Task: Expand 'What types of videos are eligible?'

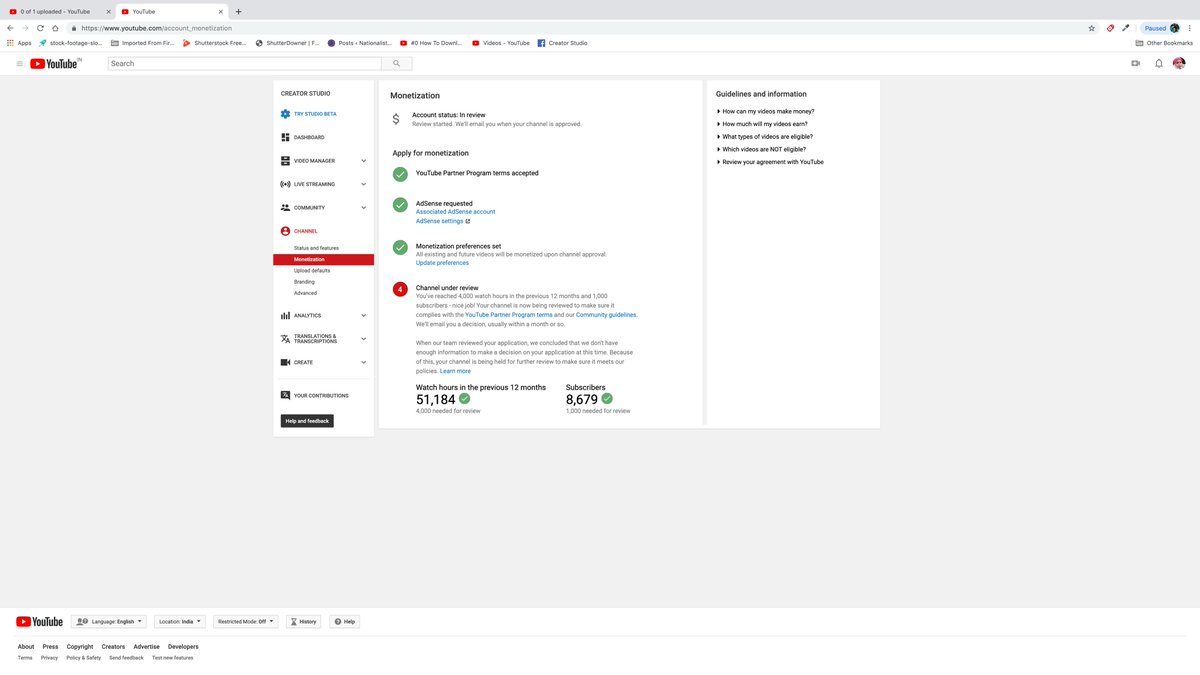Action: (x=765, y=136)
